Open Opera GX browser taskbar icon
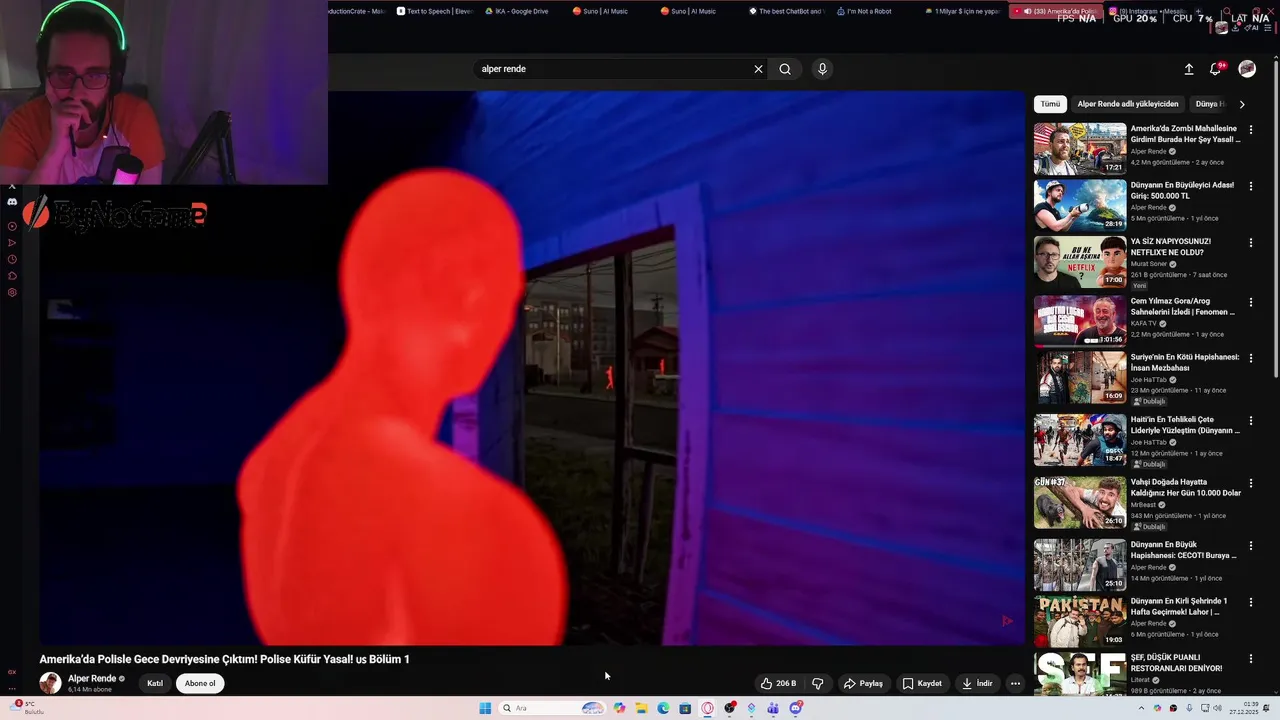This screenshot has height=720, width=1280. pyautogui.click(x=707, y=708)
